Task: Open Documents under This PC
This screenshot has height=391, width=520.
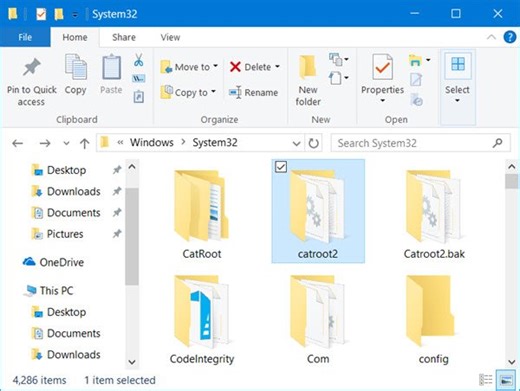Action: coord(66,333)
